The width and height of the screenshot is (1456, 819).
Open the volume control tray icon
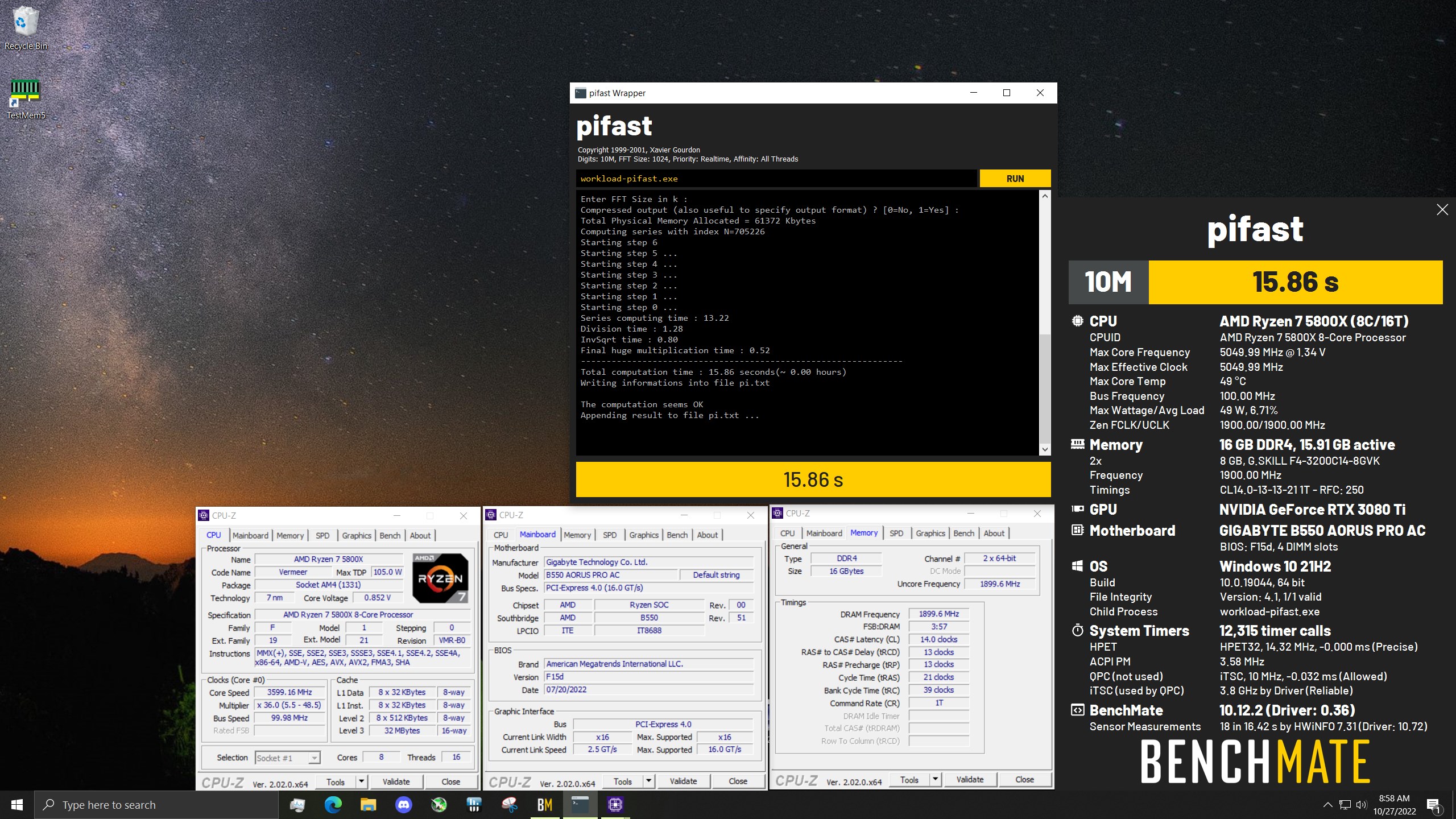pyautogui.click(x=1361, y=805)
